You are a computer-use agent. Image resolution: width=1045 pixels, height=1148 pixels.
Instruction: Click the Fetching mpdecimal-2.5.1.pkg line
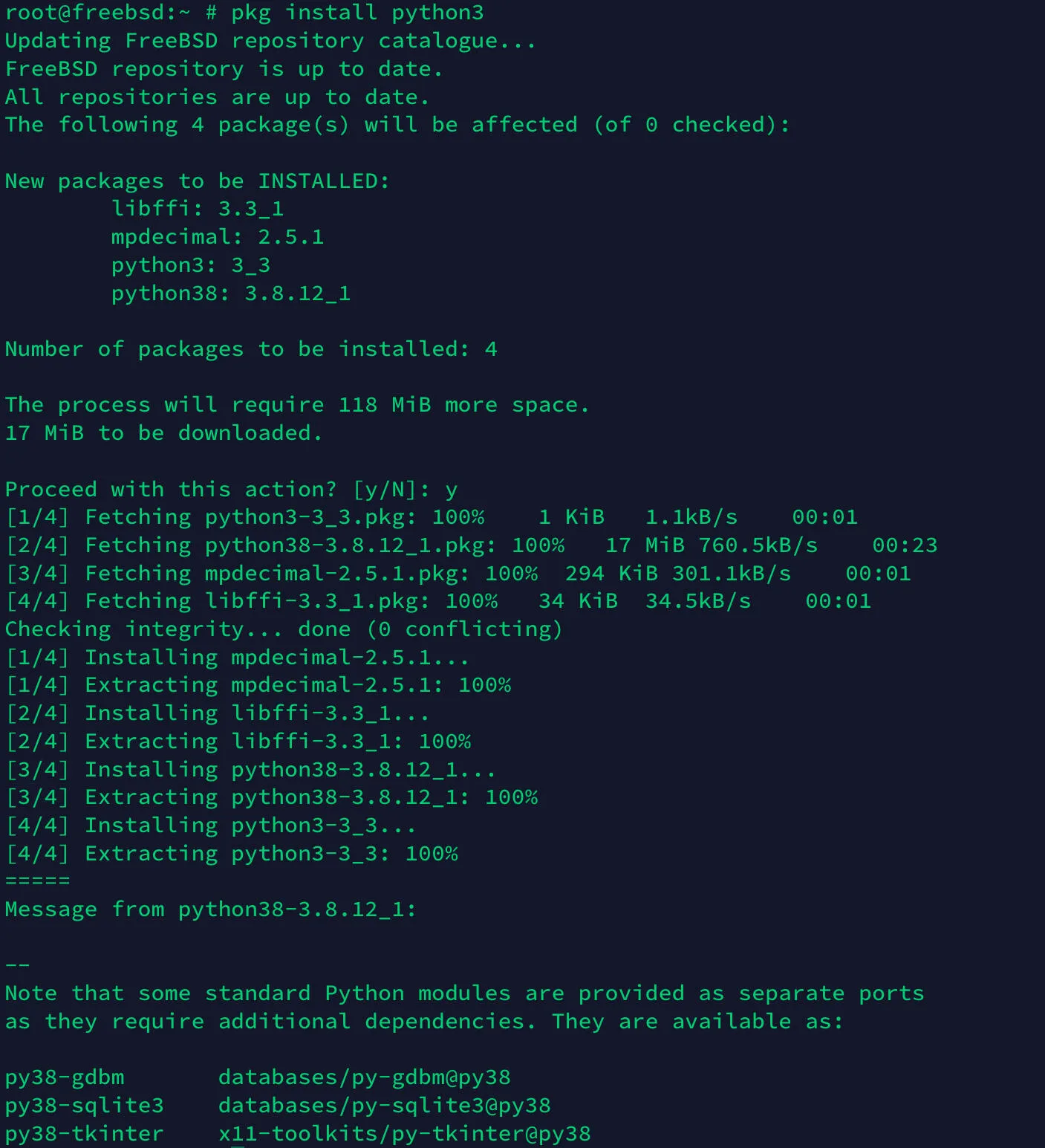(458, 574)
